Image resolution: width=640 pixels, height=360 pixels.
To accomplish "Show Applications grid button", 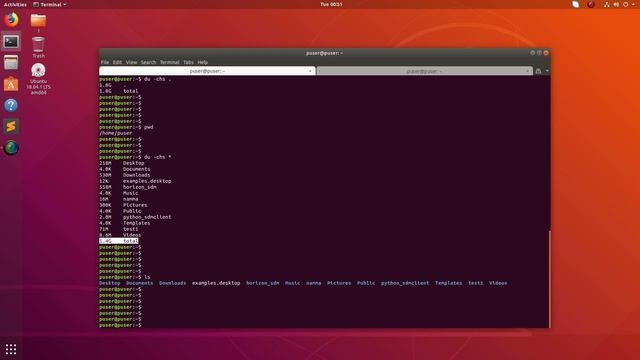I will (11, 349).
